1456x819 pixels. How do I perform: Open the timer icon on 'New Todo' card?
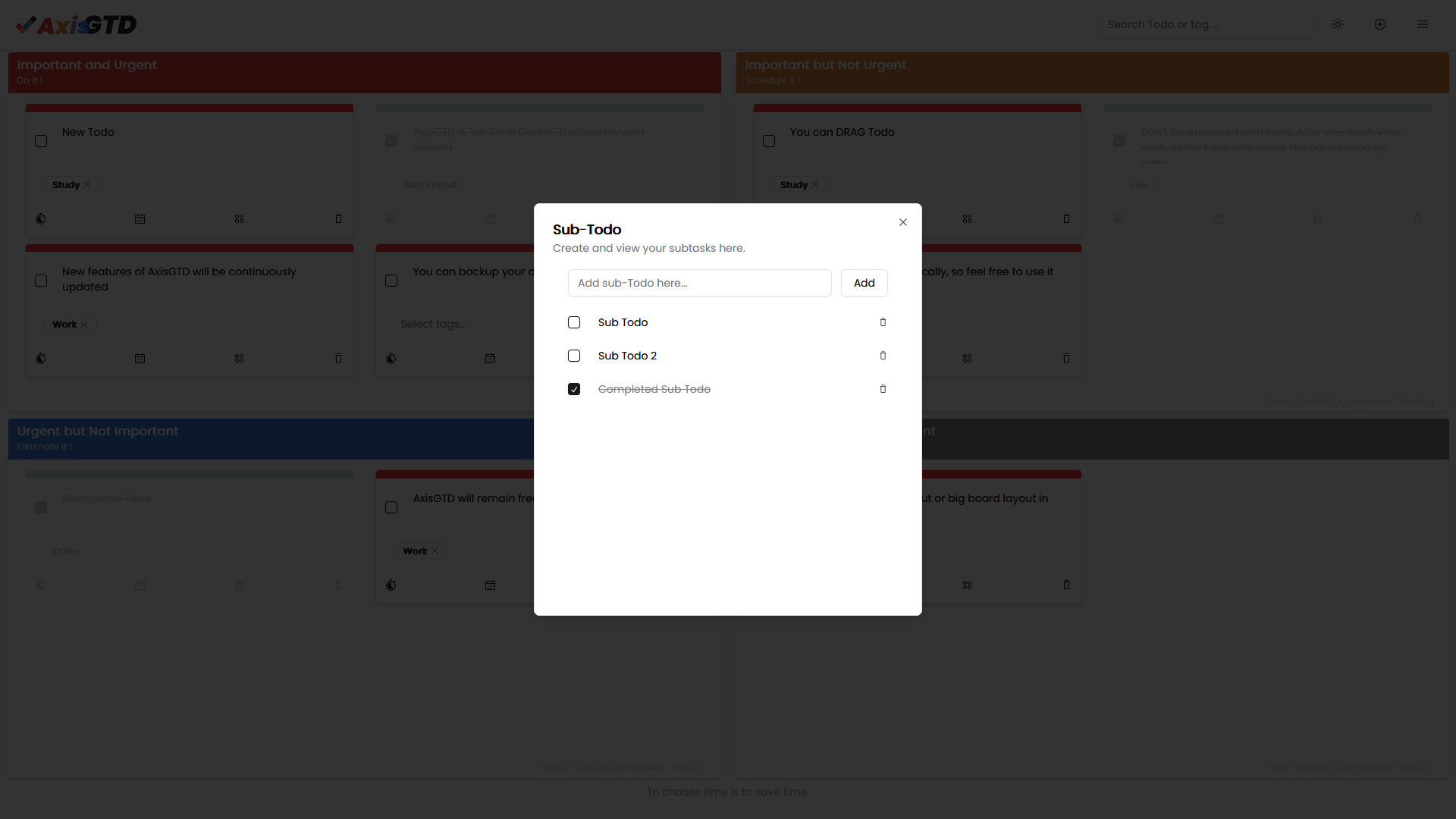coord(41,218)
